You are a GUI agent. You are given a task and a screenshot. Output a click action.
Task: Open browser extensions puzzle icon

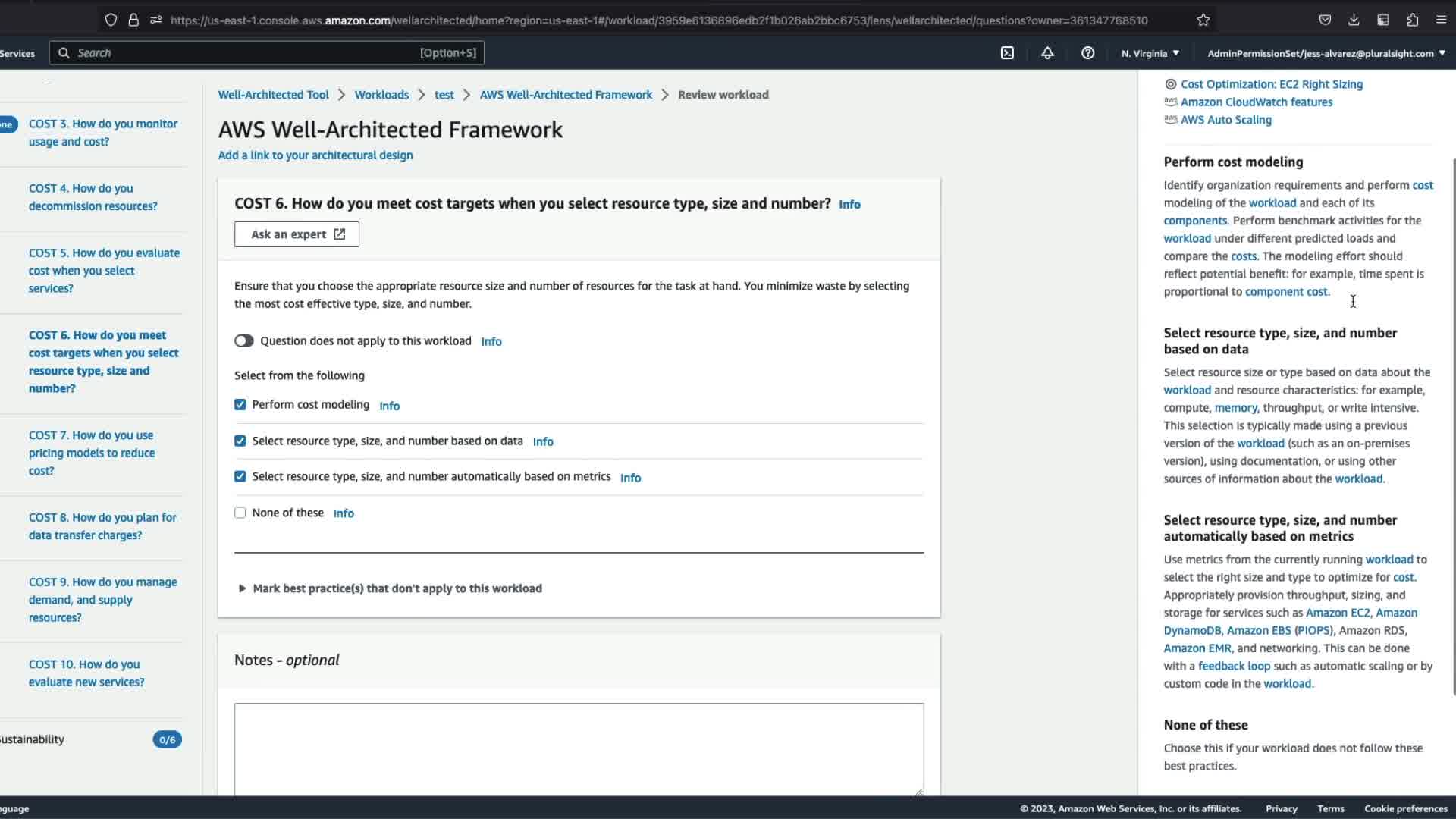[1412, 20]
